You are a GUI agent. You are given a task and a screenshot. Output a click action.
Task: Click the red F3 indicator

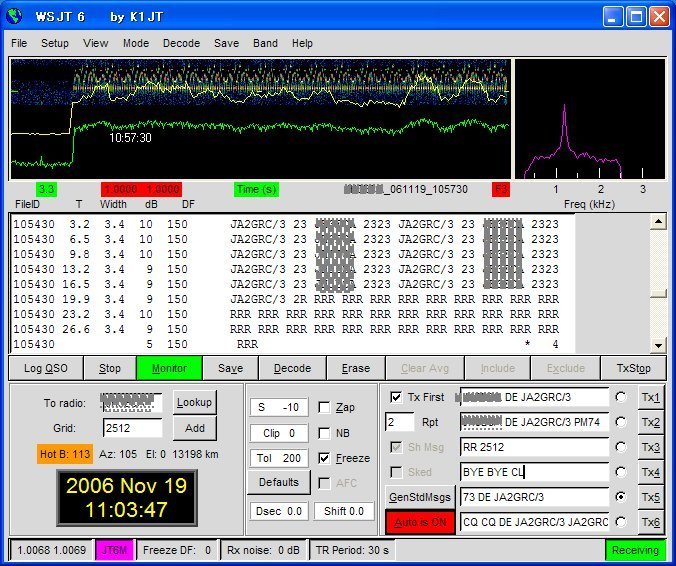tap(501, 189)
